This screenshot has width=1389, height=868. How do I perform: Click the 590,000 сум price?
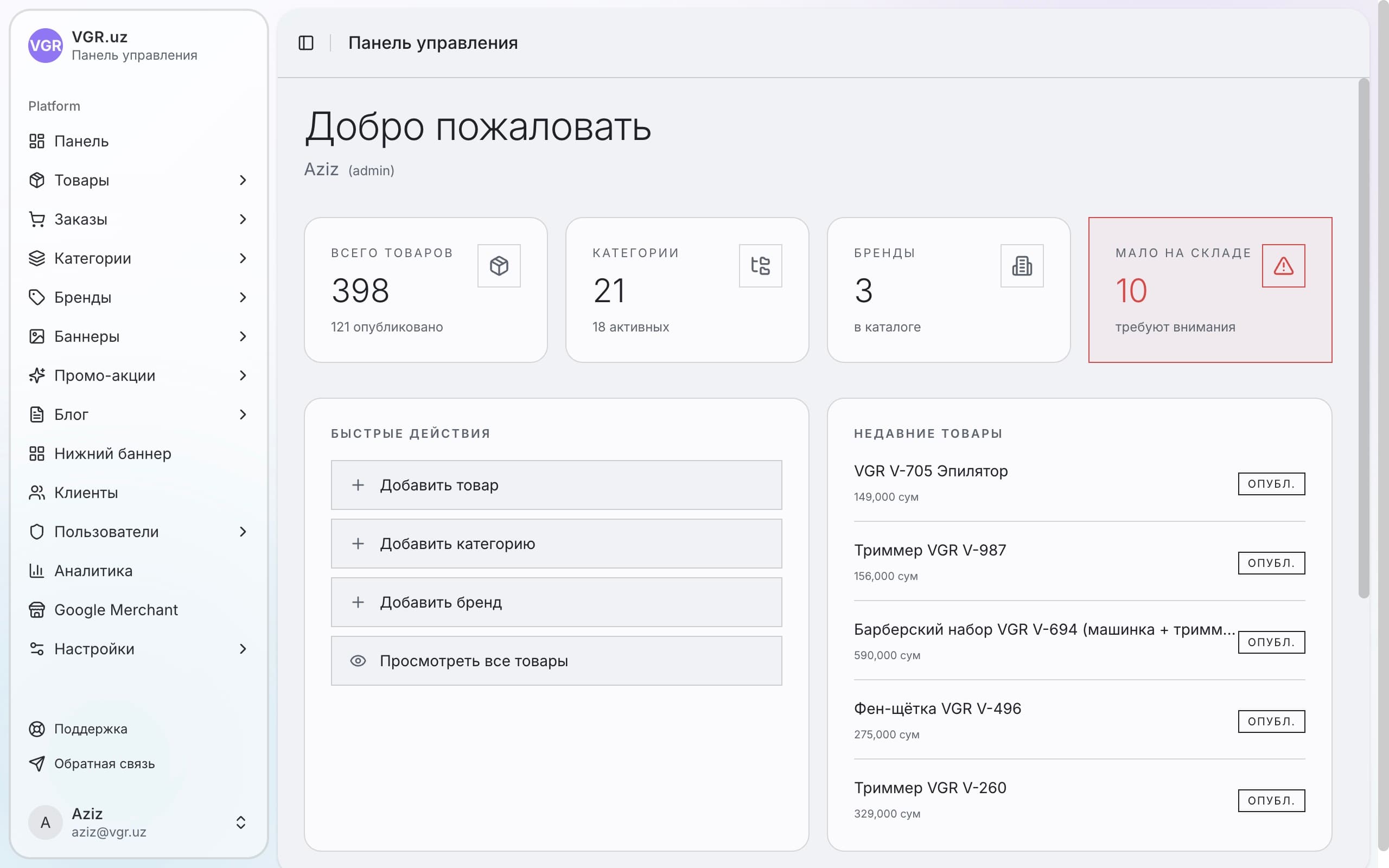(887, 655)
